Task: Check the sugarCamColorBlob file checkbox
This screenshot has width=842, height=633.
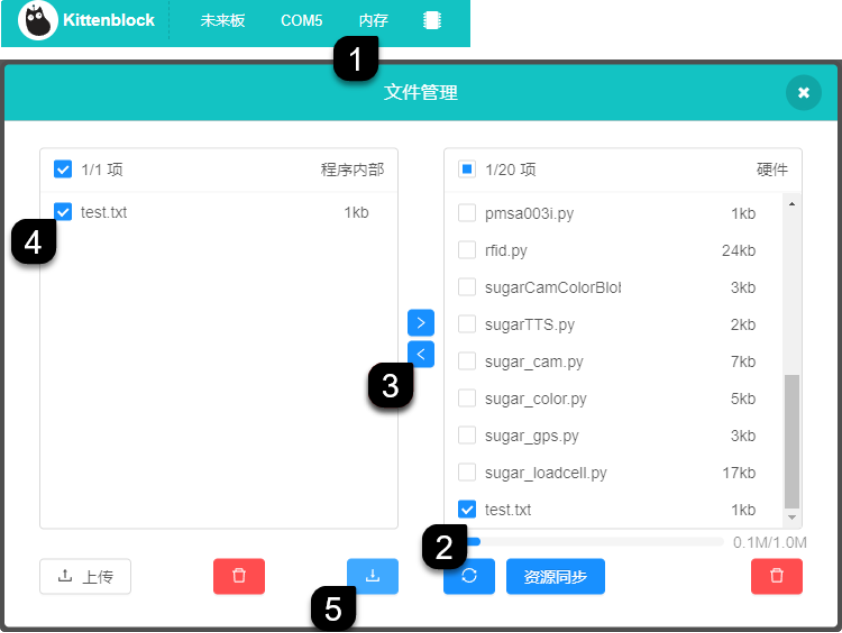Action: pyautogui.click(x=467, y=287)
